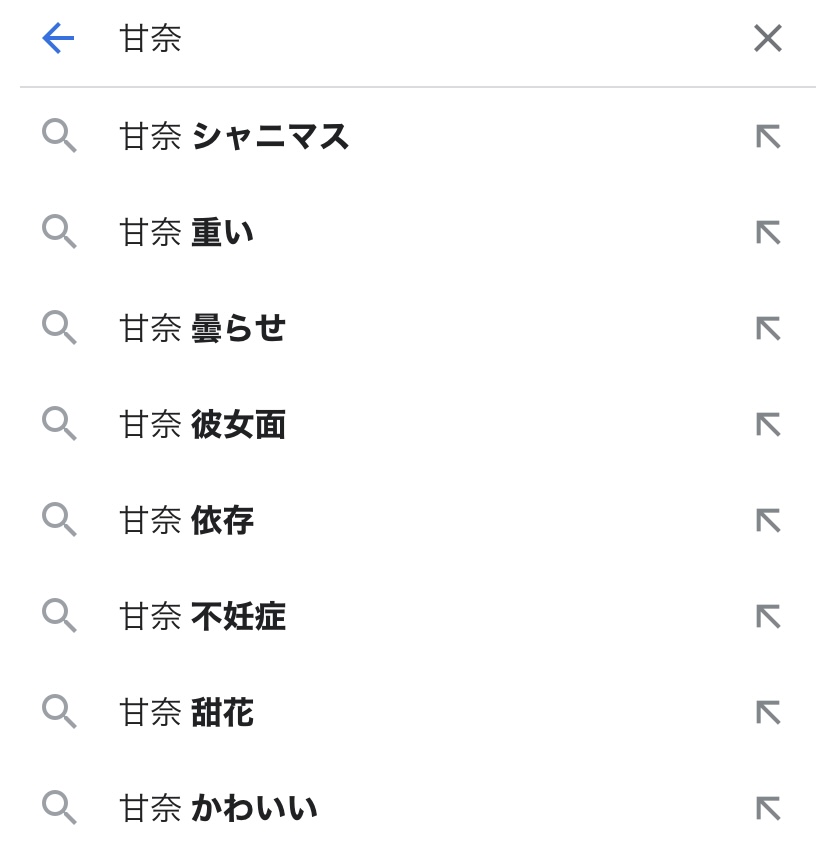Clear the search text with X
Image resolution: width=828 pixels, height=861 pixels.
(x=768, y=38)
